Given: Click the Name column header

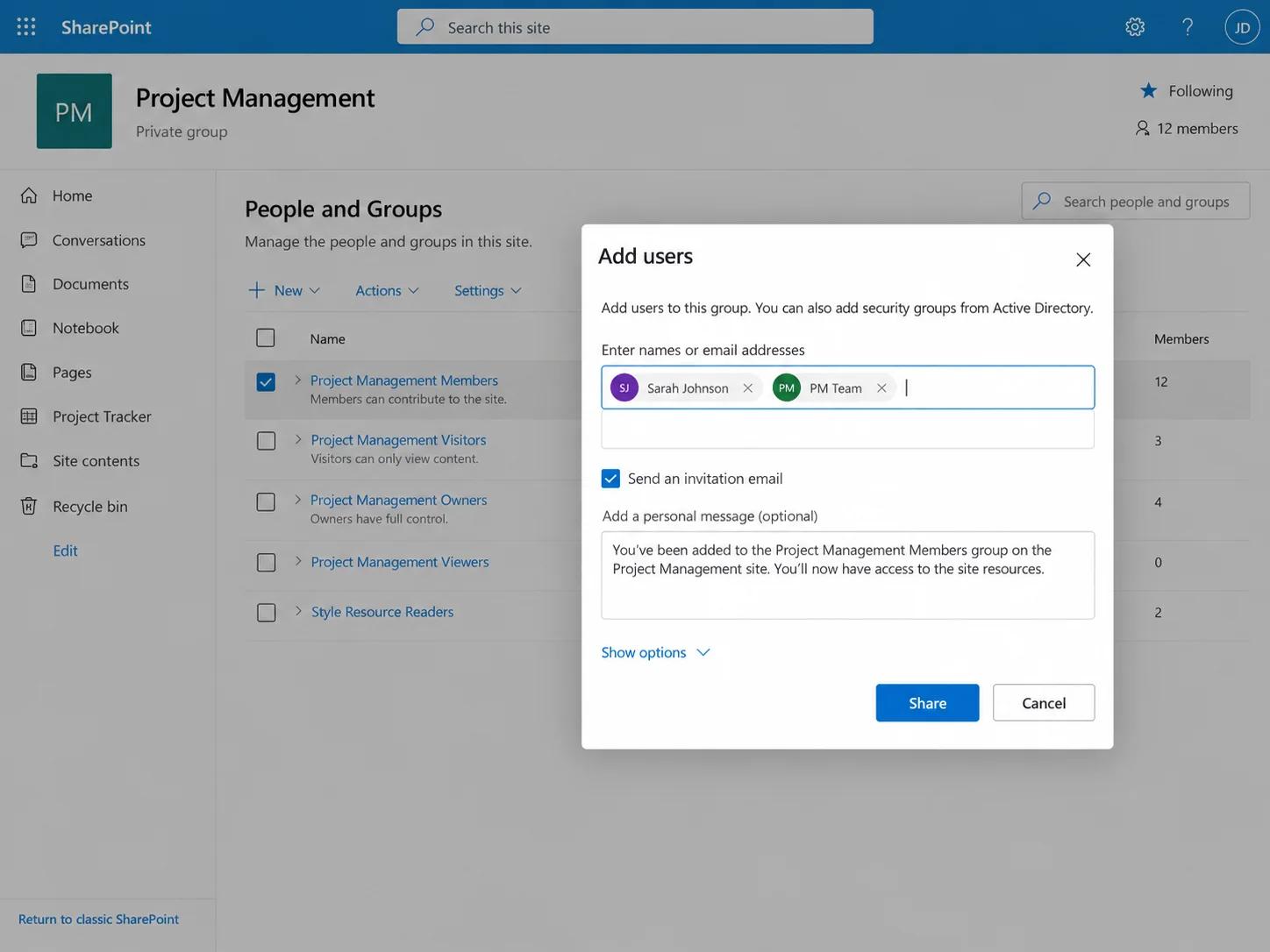Looking at the screenshot, I should click(327, 338).
